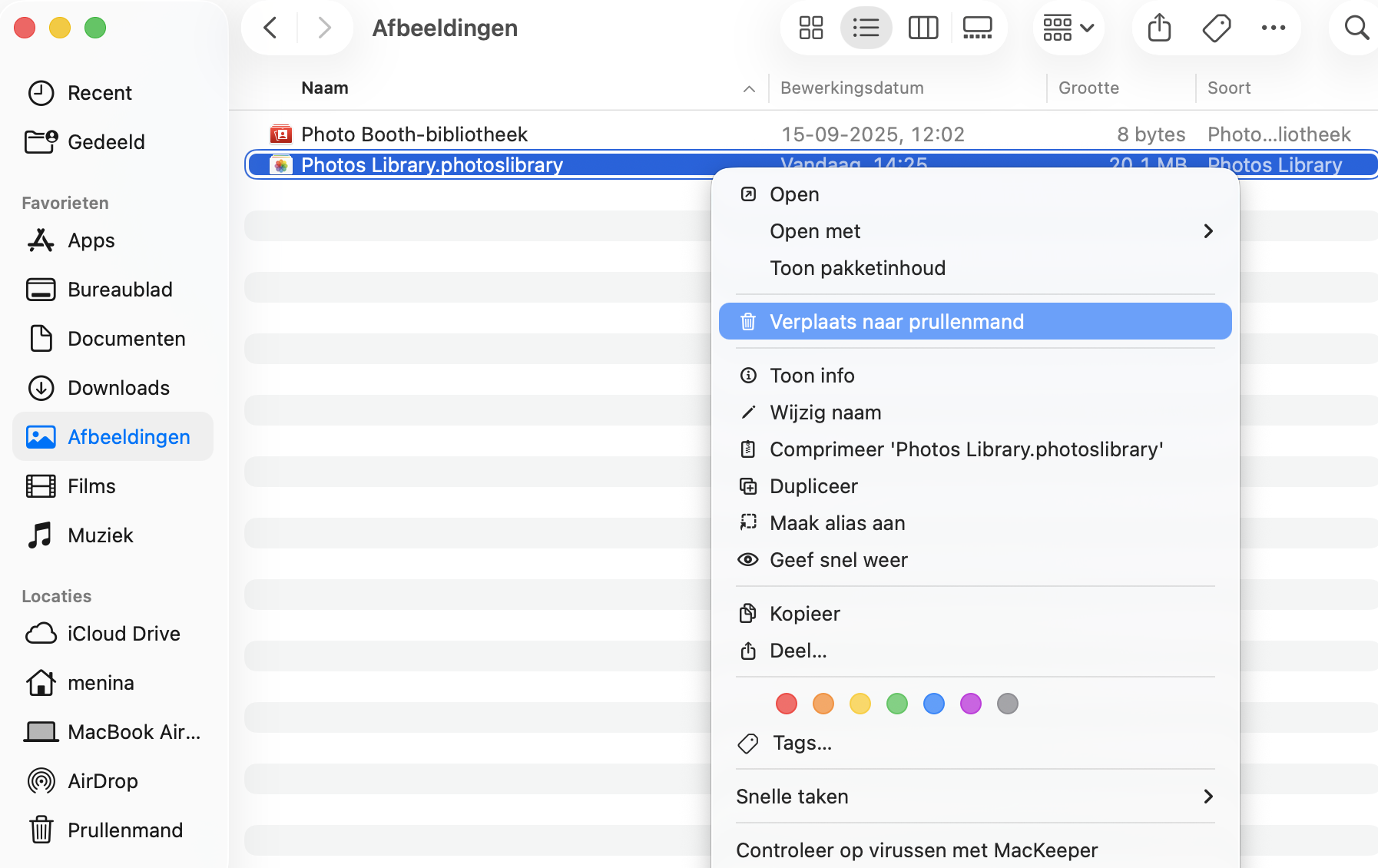Sort by the Naam column header
1378x868 pixels.
[x=325, y=88]
